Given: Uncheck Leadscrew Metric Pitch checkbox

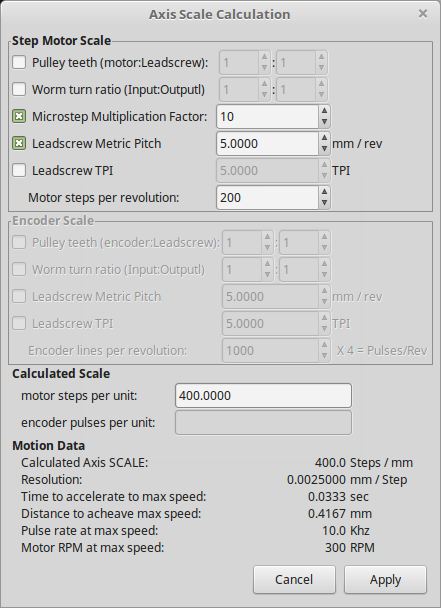Looking at the screenshot, I should coord(19,143).
